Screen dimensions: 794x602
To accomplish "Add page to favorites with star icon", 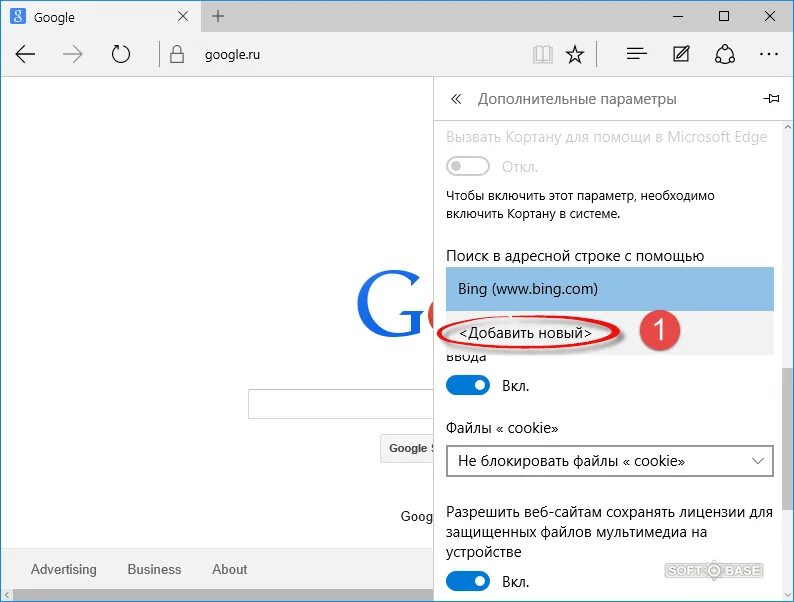I will [x=575, y=54].
